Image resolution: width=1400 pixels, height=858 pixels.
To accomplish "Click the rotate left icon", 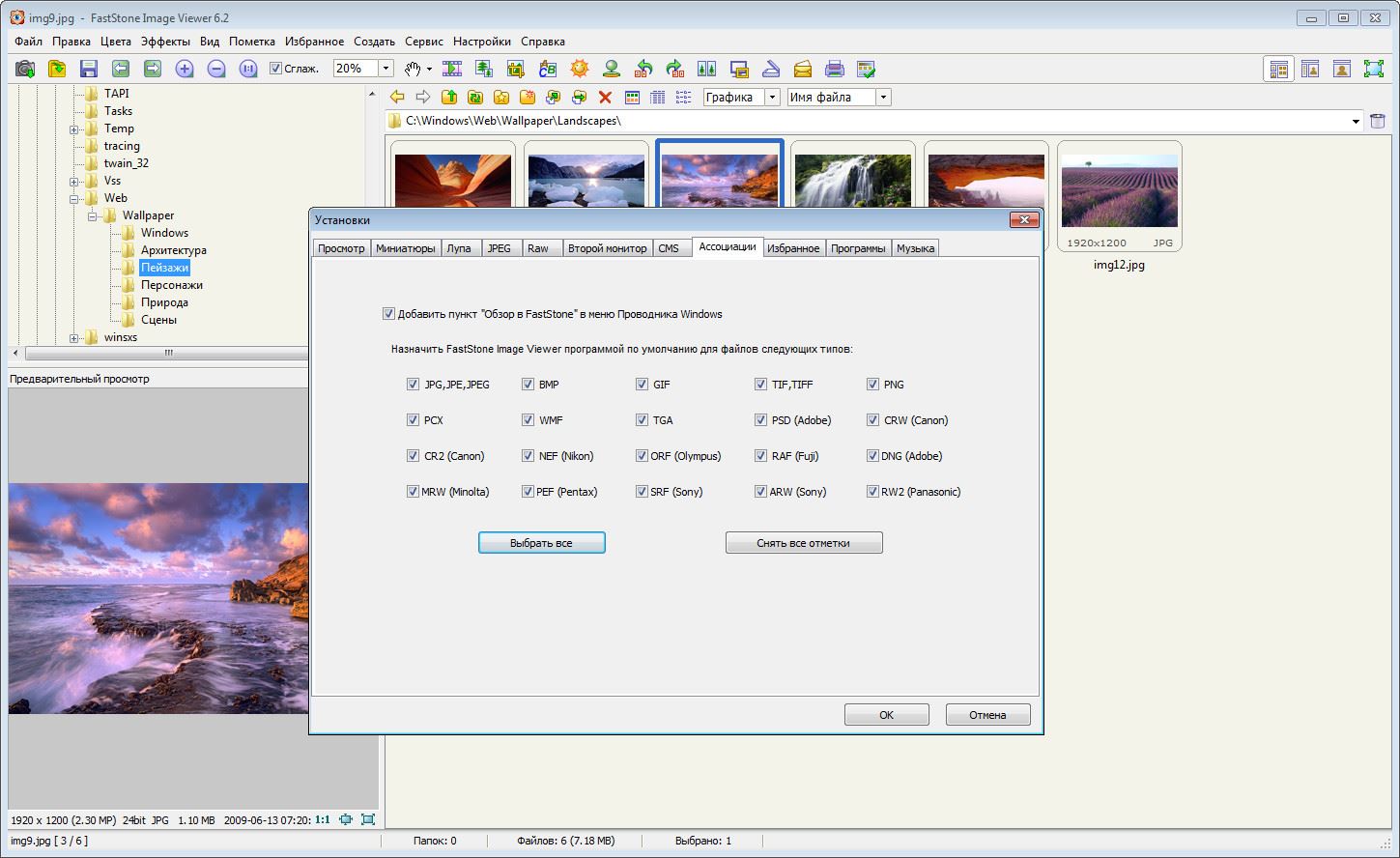I will tap(643, 69).
